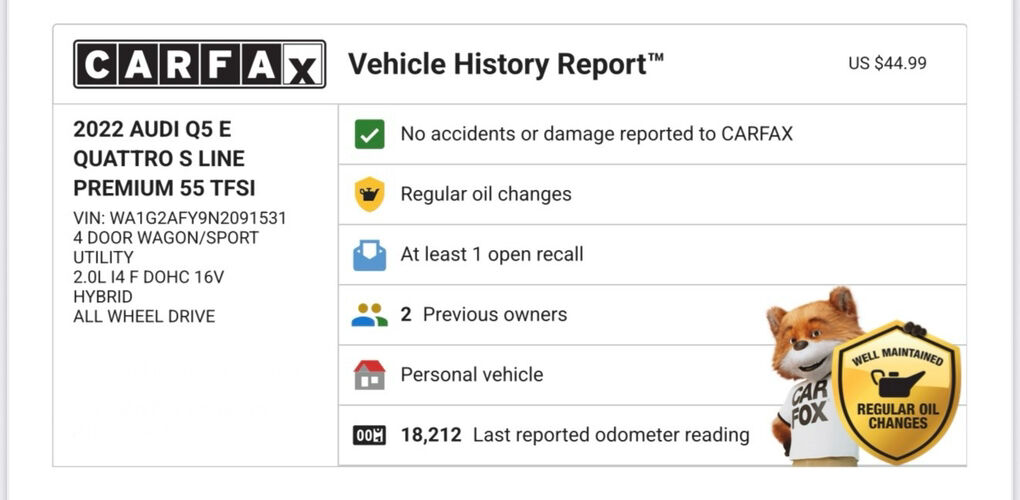1020x500 pixels.
Task: Click the US $44.99 price
Action: point(887,63)
